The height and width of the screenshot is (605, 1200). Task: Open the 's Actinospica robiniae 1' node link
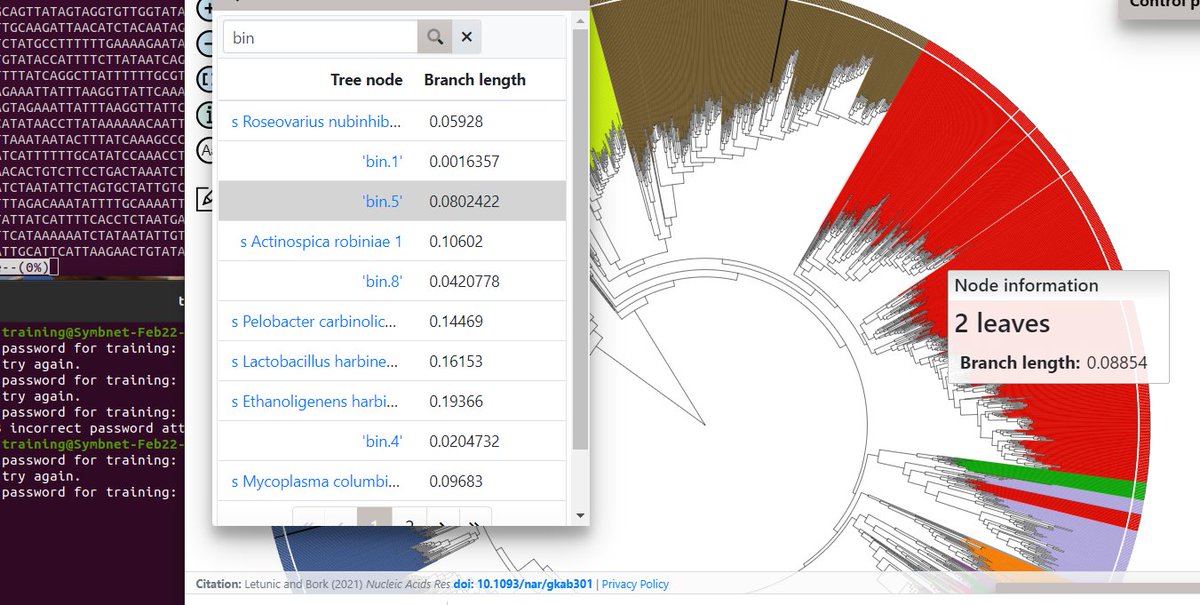point(321,241)
